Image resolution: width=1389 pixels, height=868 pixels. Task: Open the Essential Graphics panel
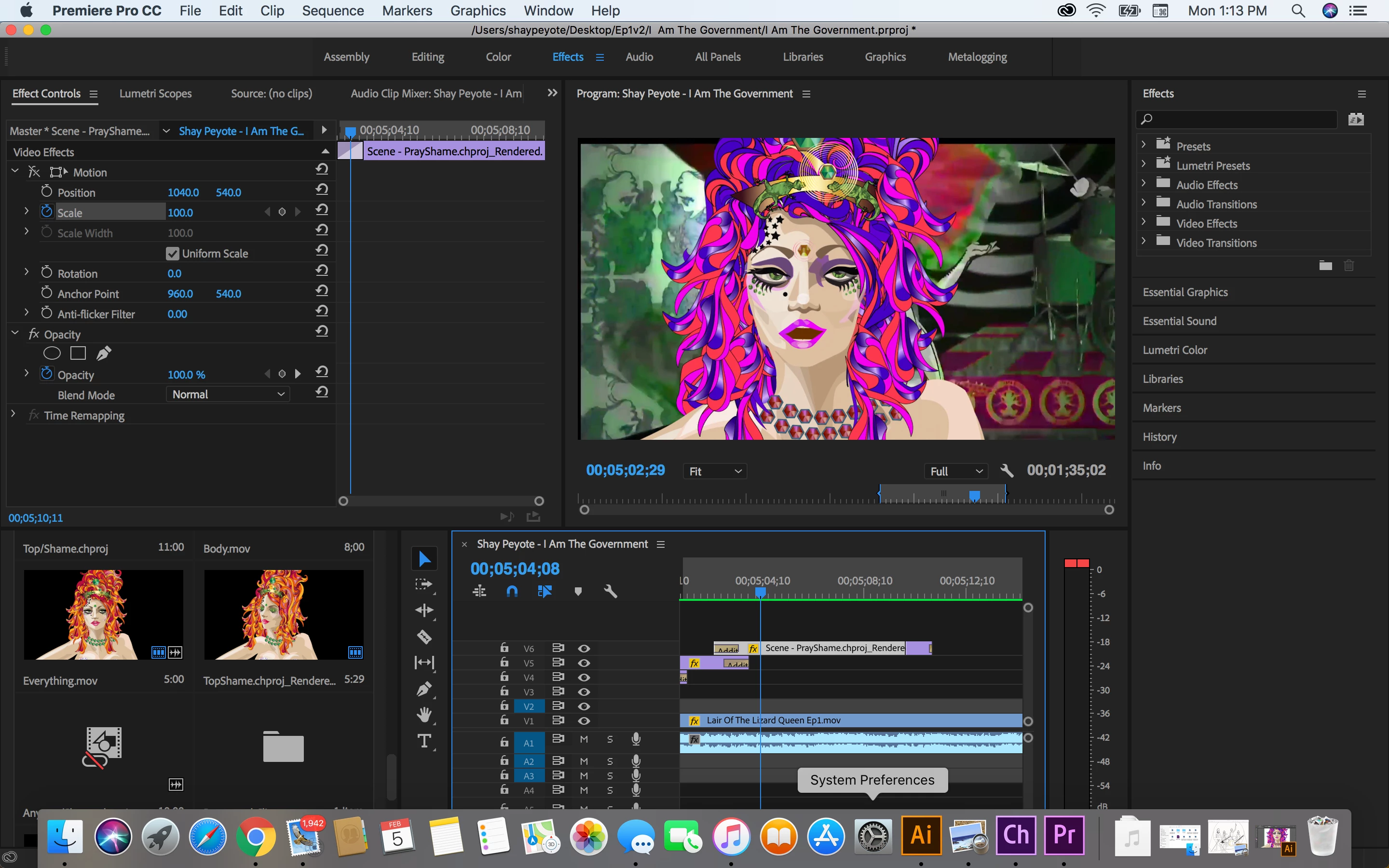[1185, 292]
